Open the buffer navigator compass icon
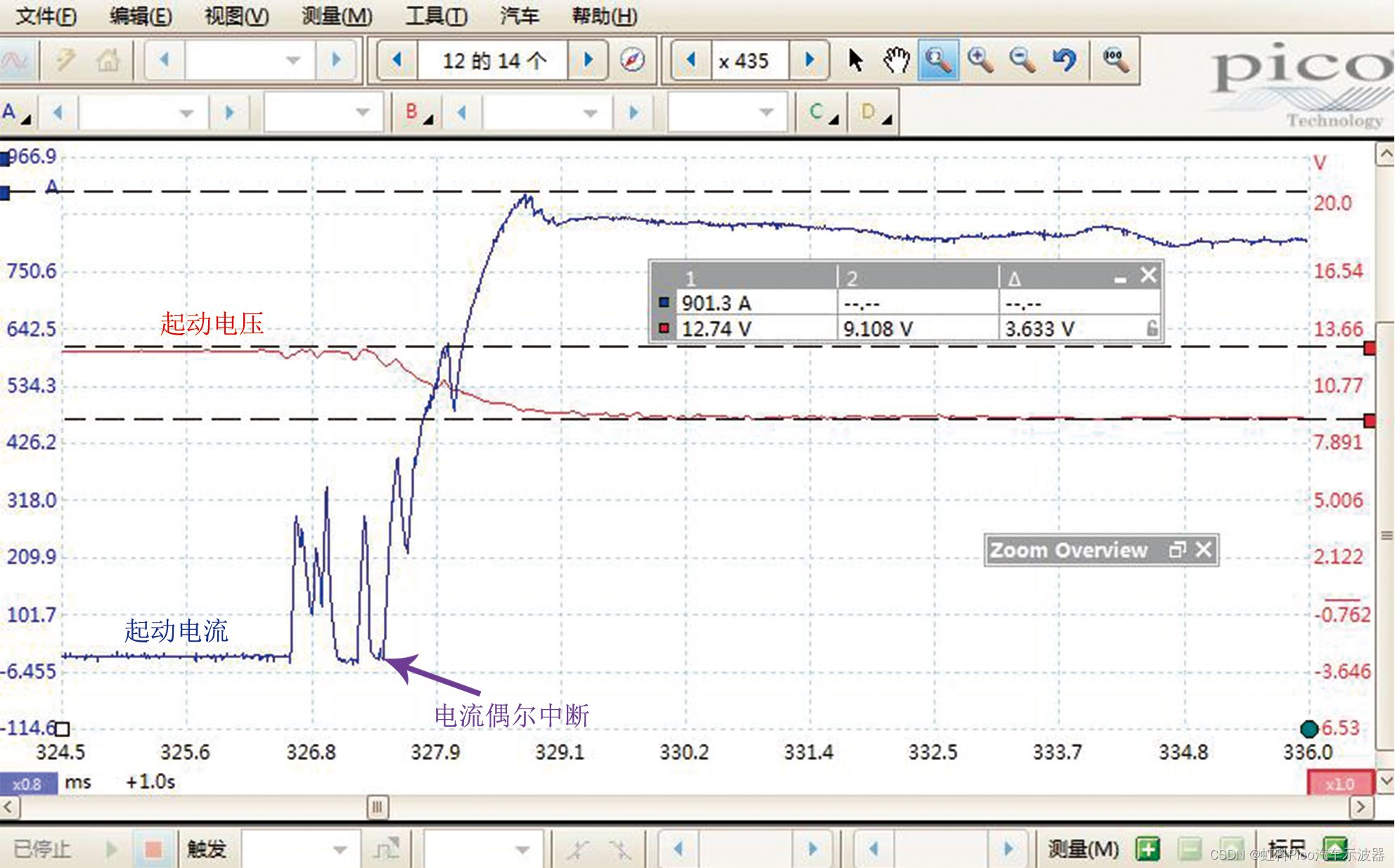The image size is (1395, 868). pyautogui.click(x=632, y=60)
